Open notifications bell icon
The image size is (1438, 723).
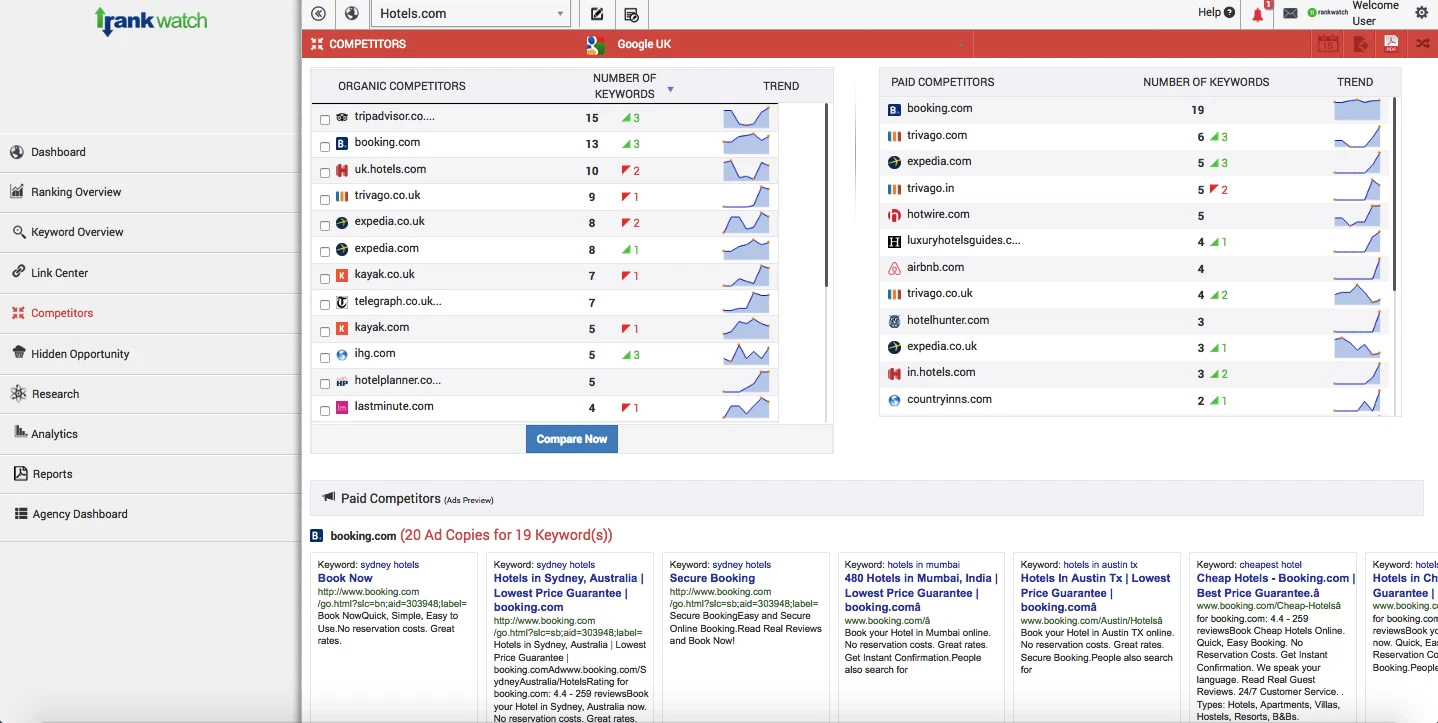coord(1258,14)
